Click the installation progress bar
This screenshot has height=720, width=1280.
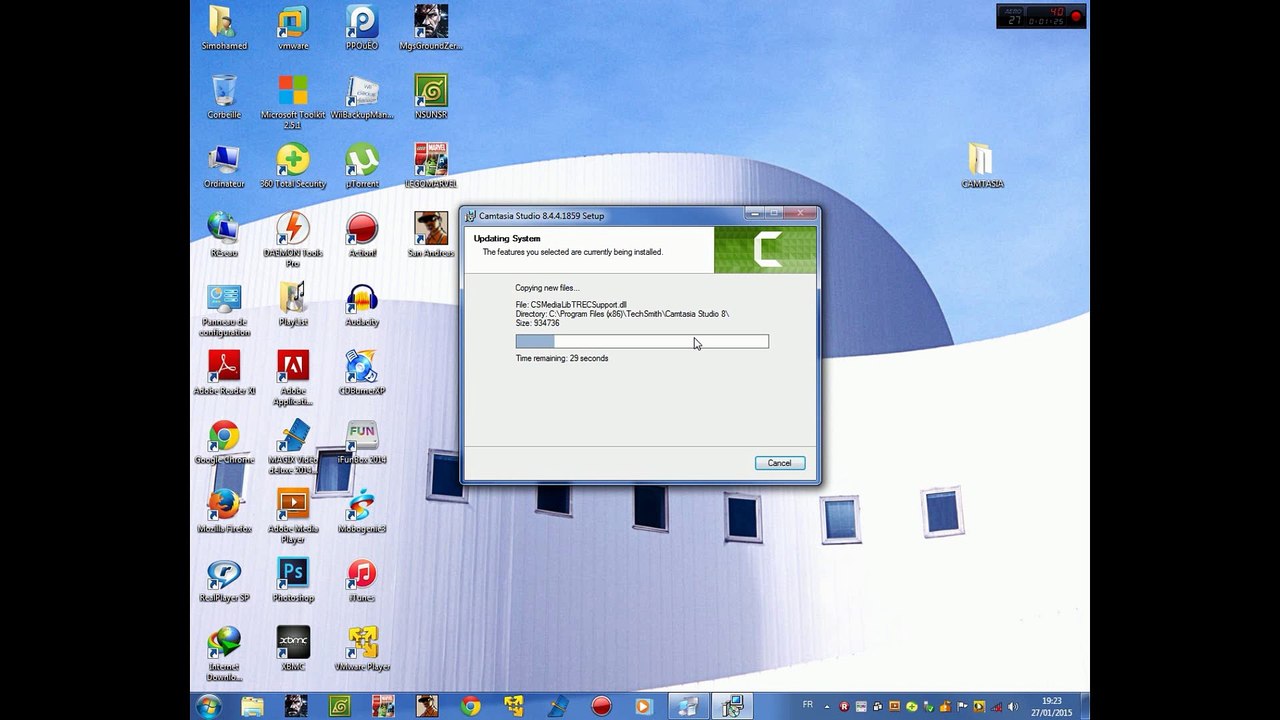642,342
